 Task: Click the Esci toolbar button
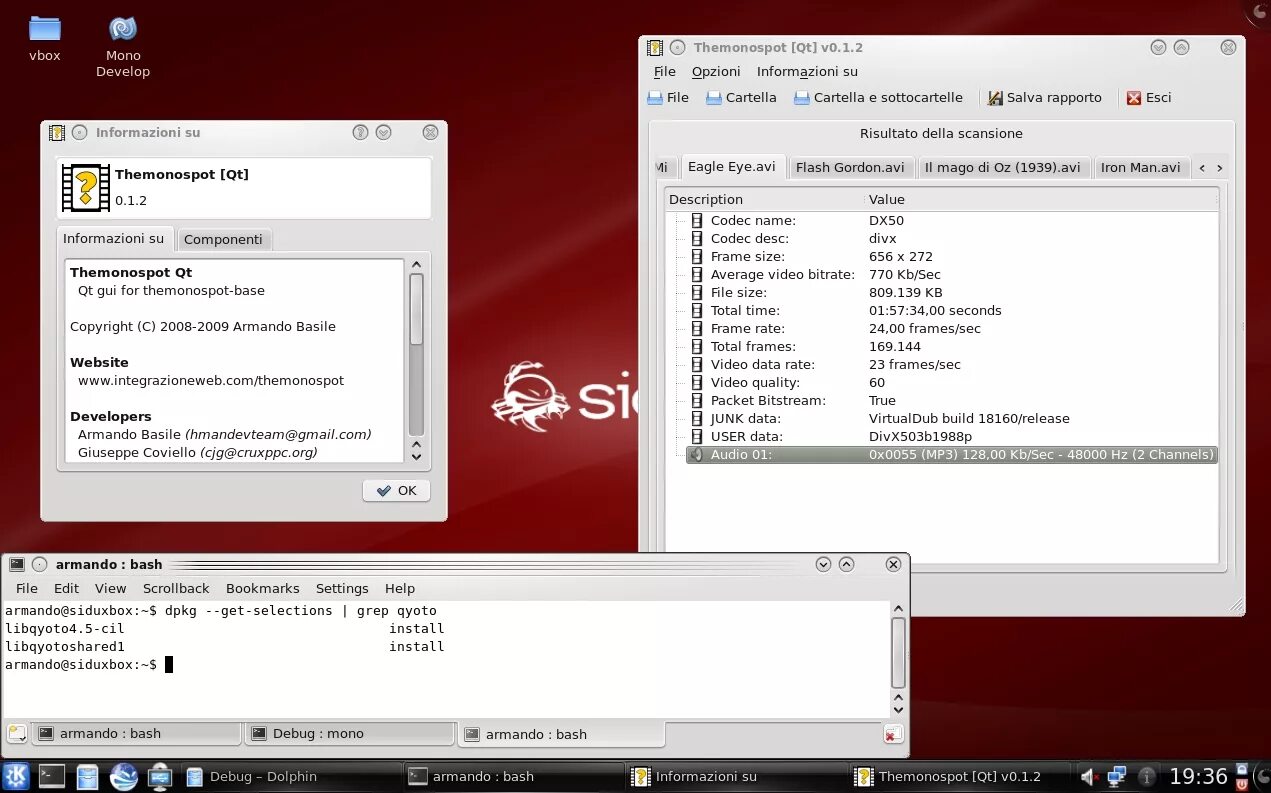click(x=1148, y=98)
